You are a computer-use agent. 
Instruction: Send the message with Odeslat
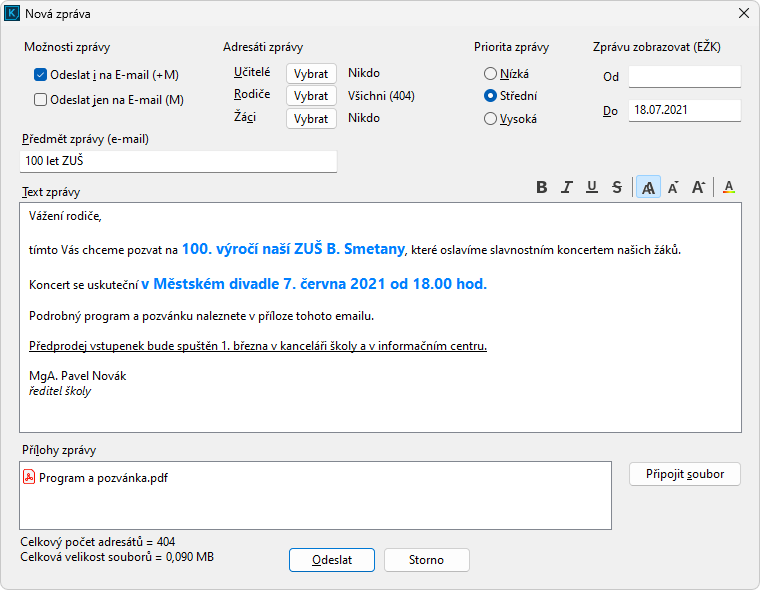pos(332,560)
